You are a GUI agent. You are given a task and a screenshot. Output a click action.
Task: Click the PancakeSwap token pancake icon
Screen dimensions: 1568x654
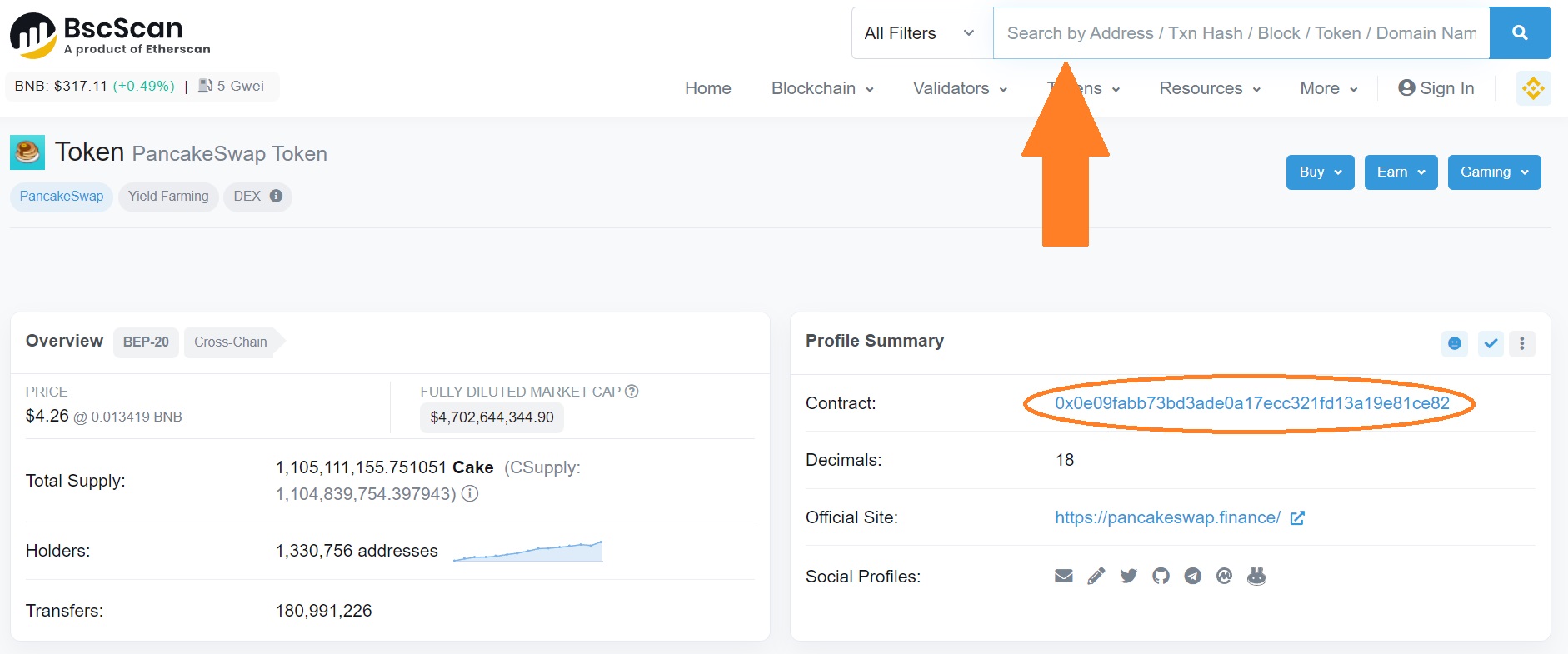27,152
